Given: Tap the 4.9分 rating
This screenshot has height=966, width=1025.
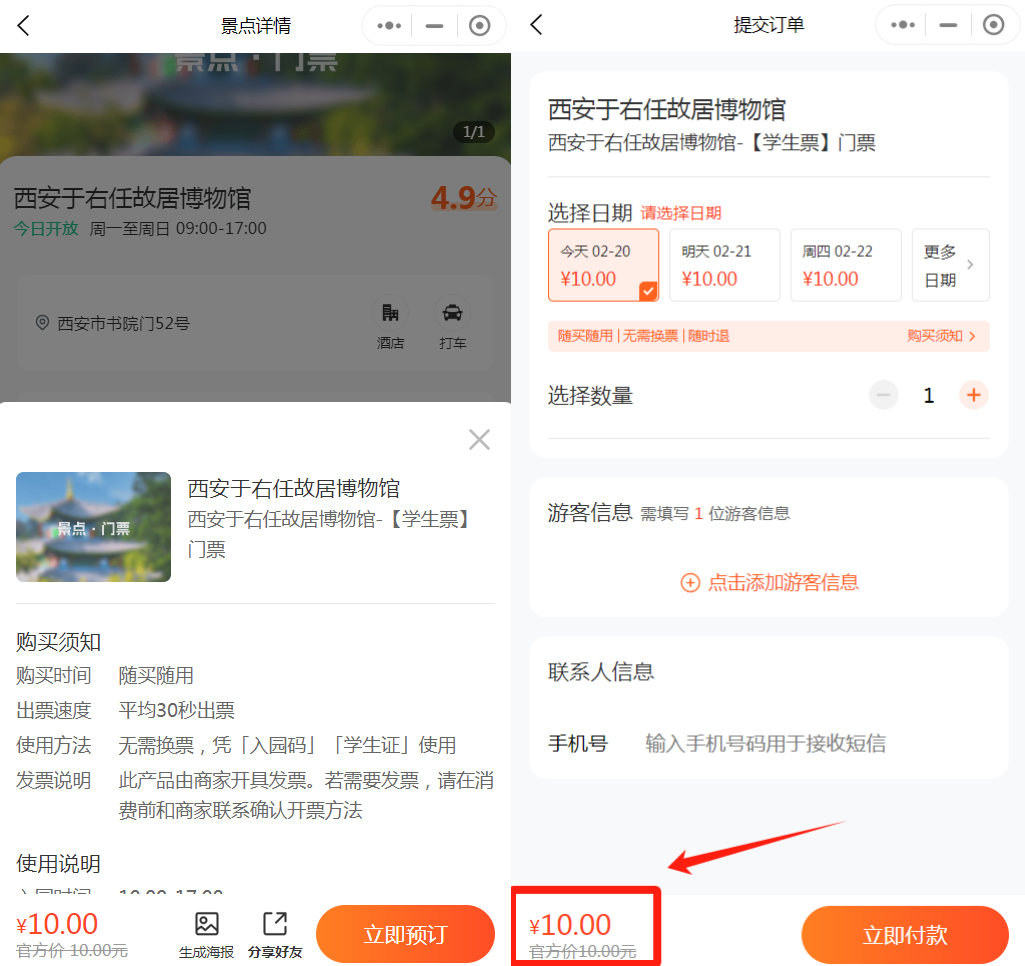Looking at the screenshot, I should (464, 198).
